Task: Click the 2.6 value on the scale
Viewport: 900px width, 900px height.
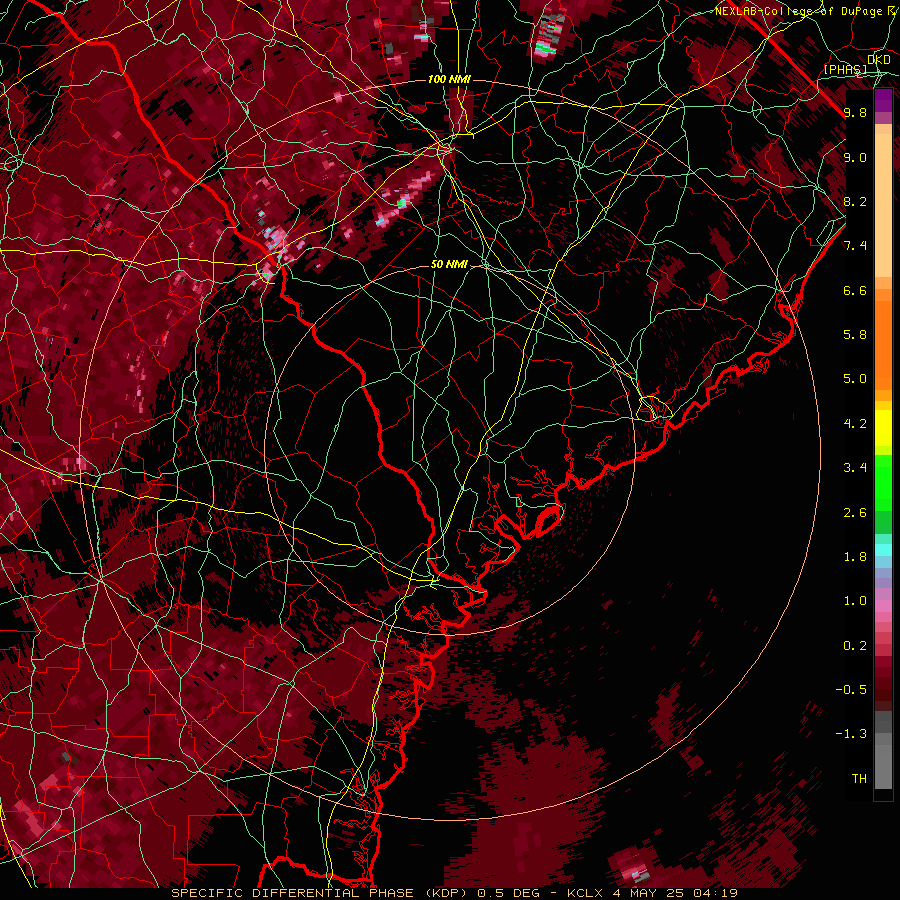Action: click(855, 513)
